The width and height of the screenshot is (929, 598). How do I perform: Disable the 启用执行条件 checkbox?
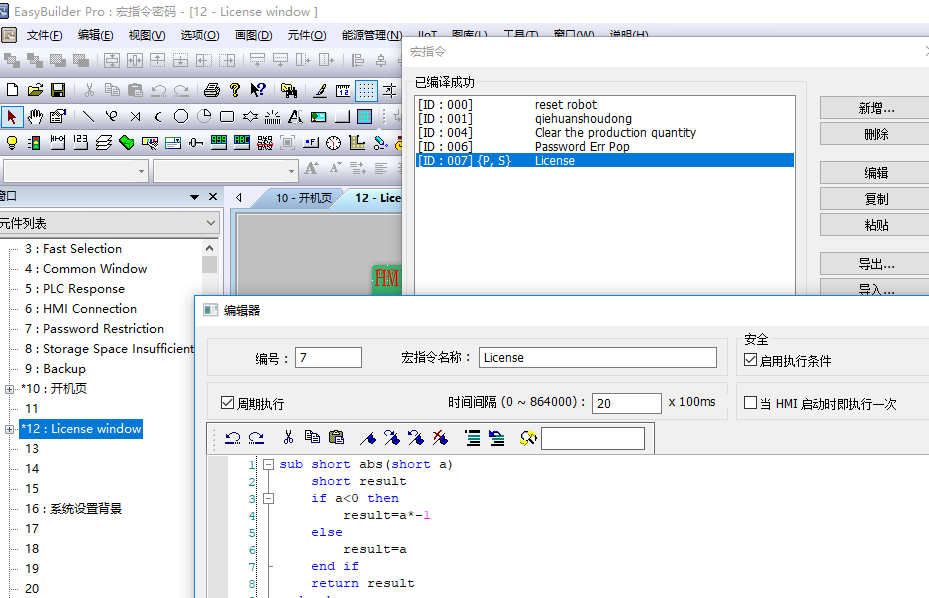(x=751, y=361)
